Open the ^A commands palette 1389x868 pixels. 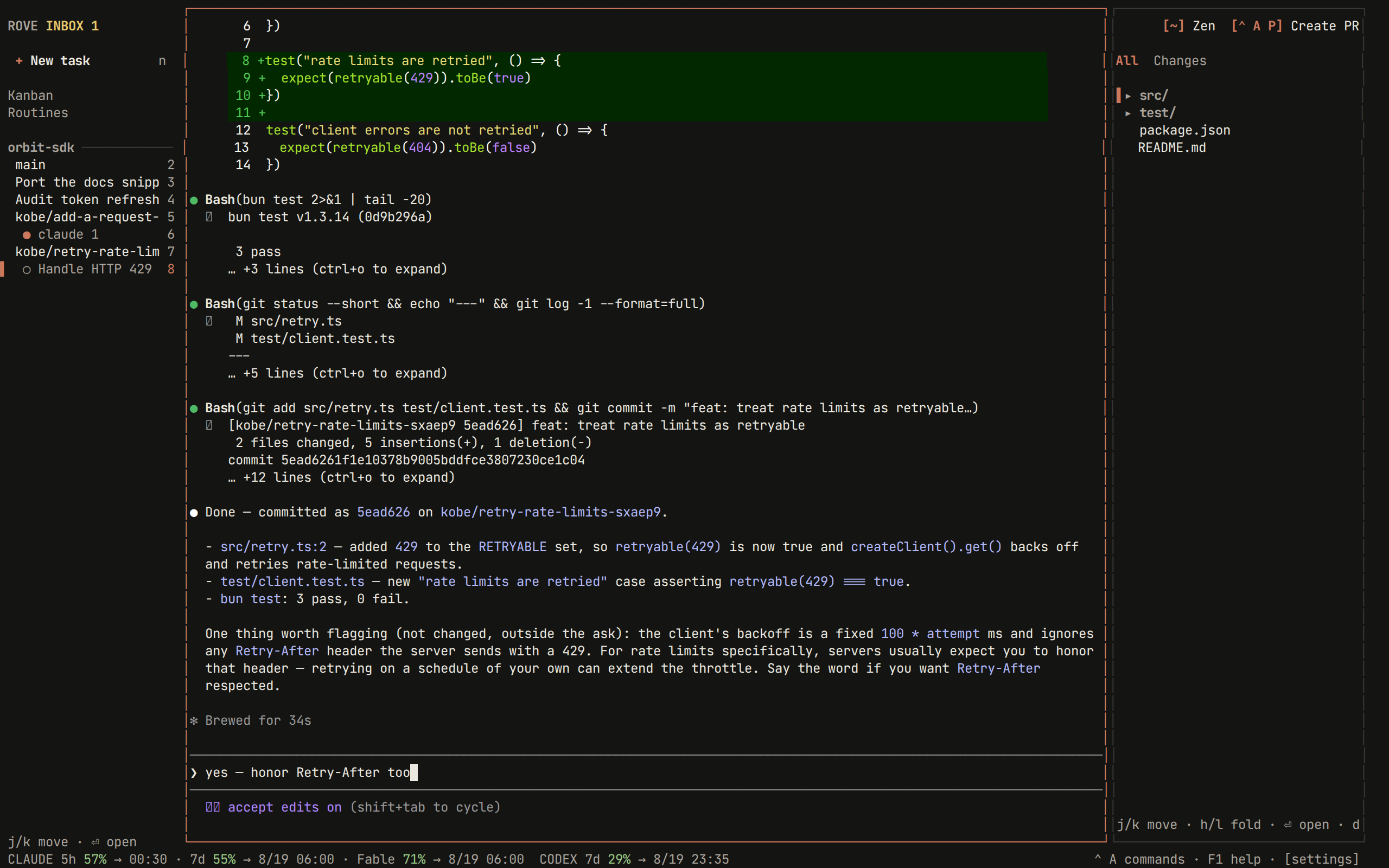click(x=1139, y=859)
